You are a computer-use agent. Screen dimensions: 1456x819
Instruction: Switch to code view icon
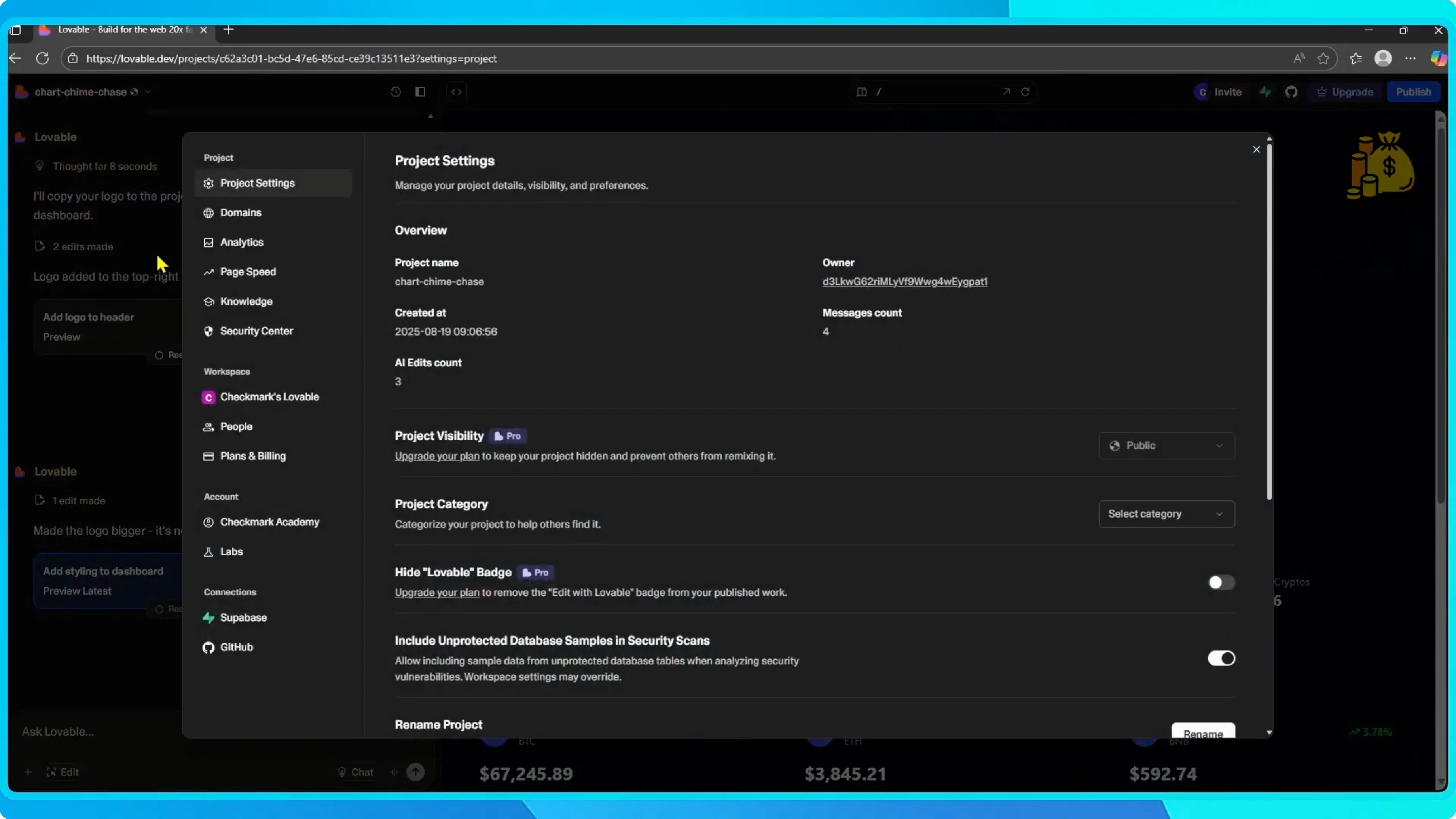click(457, 91)
